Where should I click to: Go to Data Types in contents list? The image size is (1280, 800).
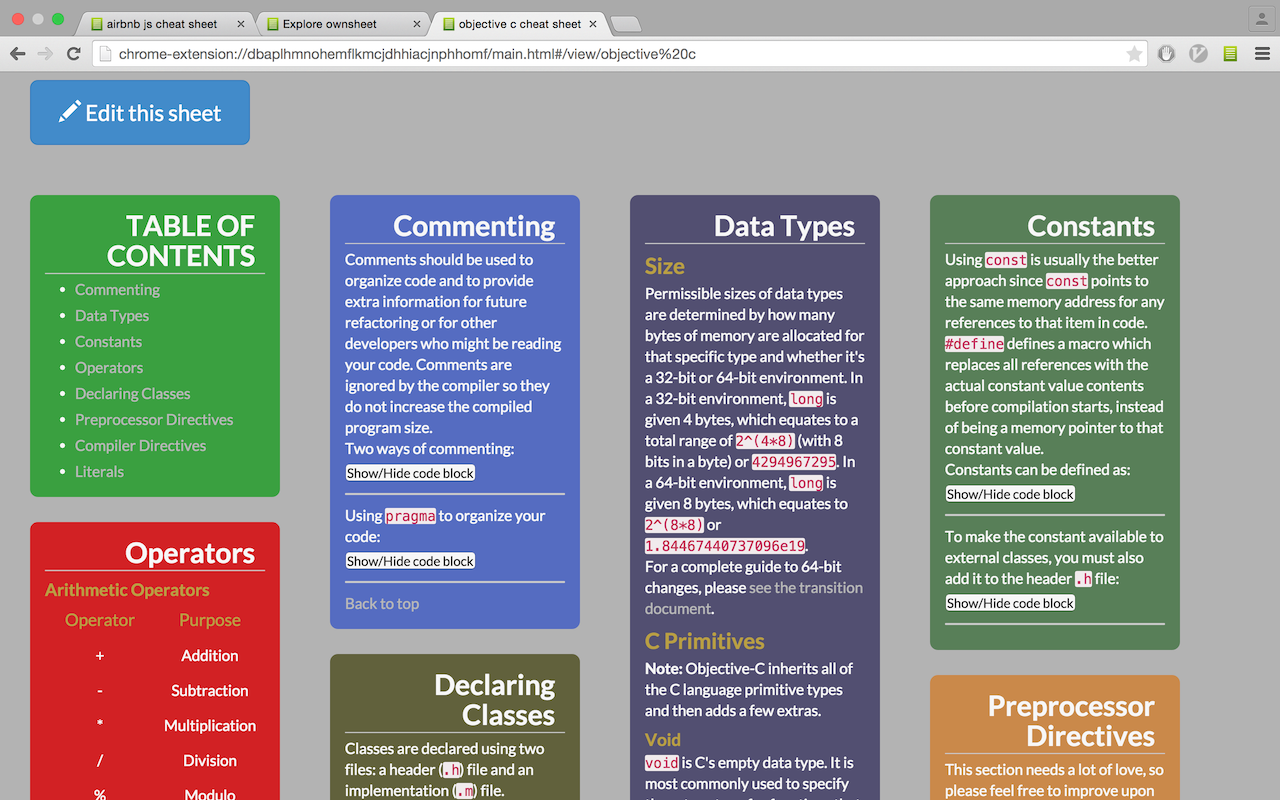pos(112,316)
